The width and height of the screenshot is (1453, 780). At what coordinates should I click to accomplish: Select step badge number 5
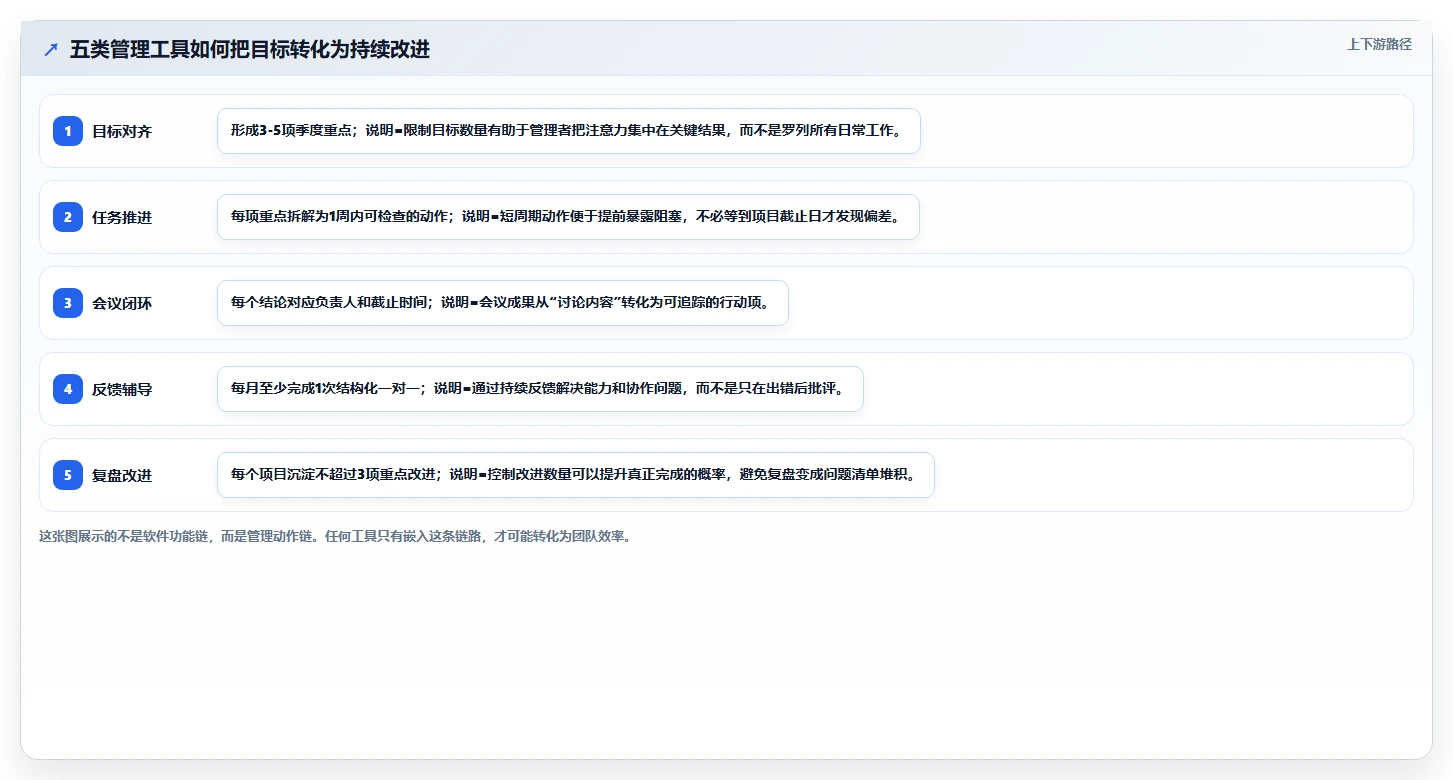68,475
